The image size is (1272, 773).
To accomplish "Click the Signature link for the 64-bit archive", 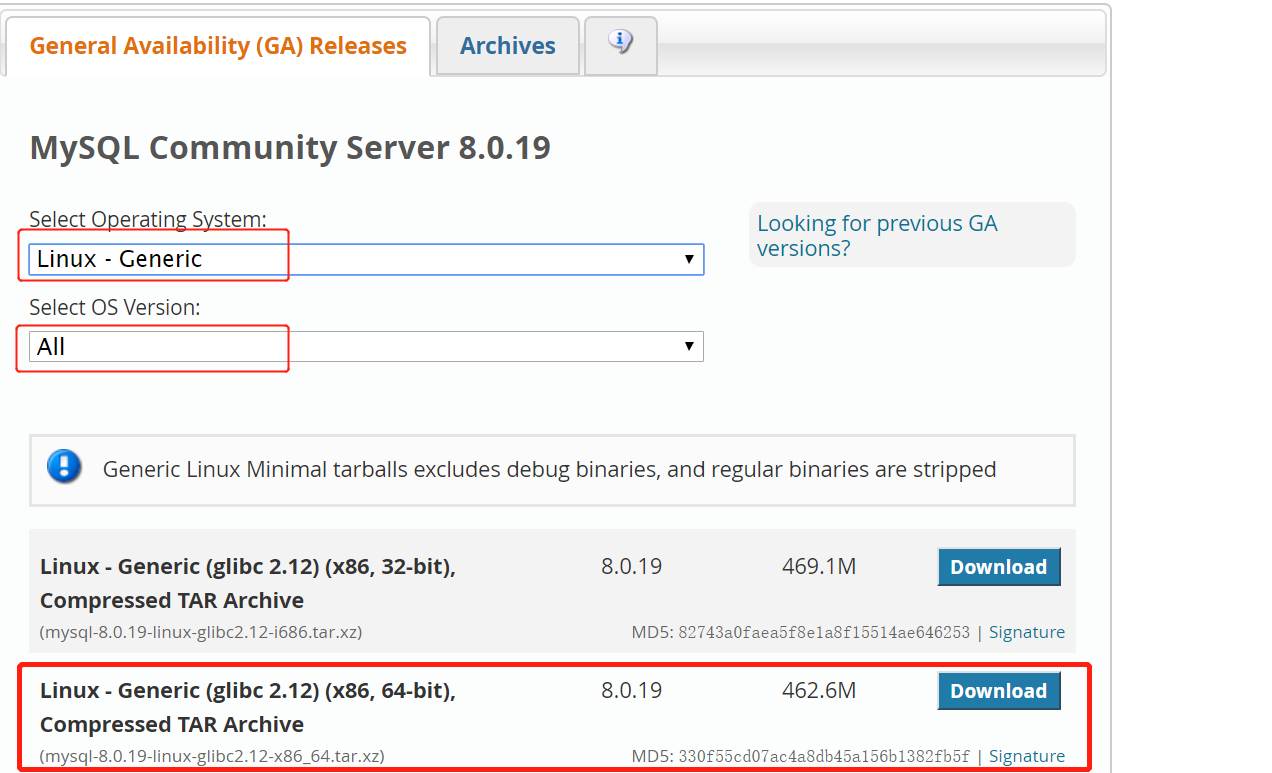I will (x=1027, y=756).
